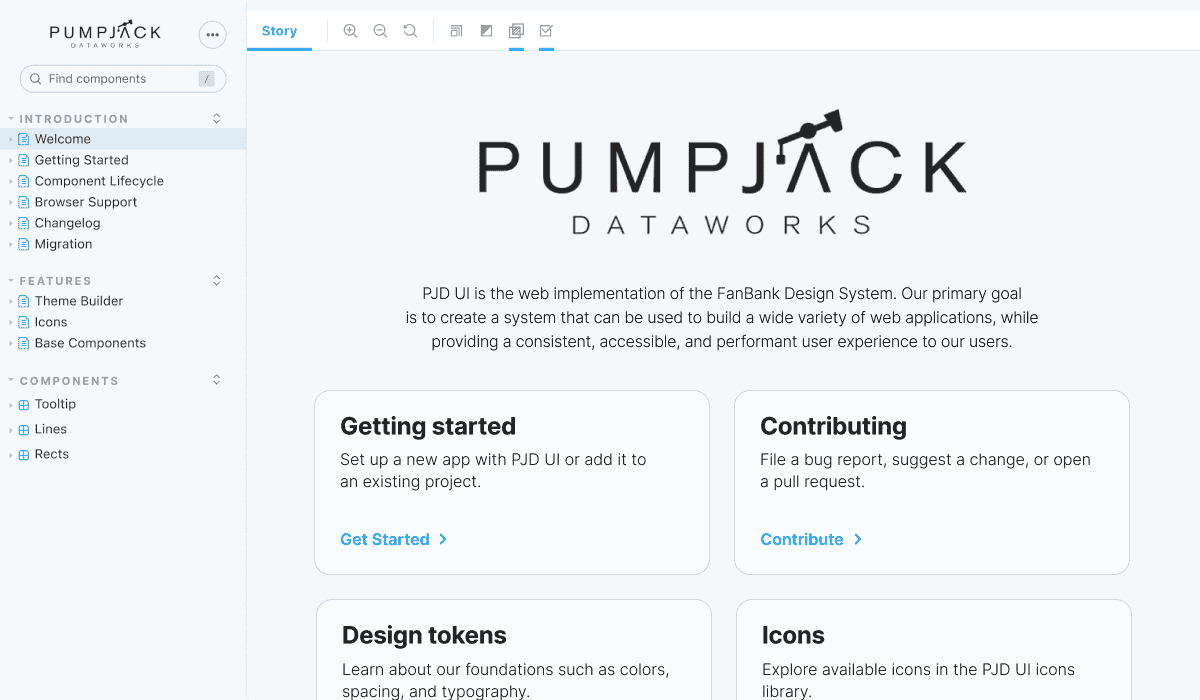Click the zoom out magnifier icon

tap(380, 31)
